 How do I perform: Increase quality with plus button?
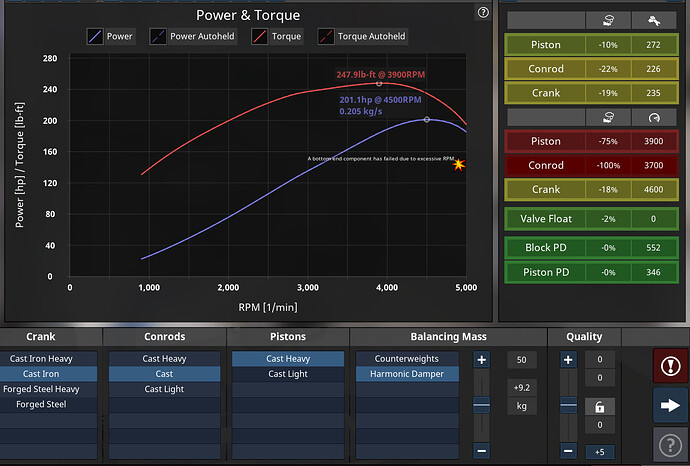tap(569, 359)
